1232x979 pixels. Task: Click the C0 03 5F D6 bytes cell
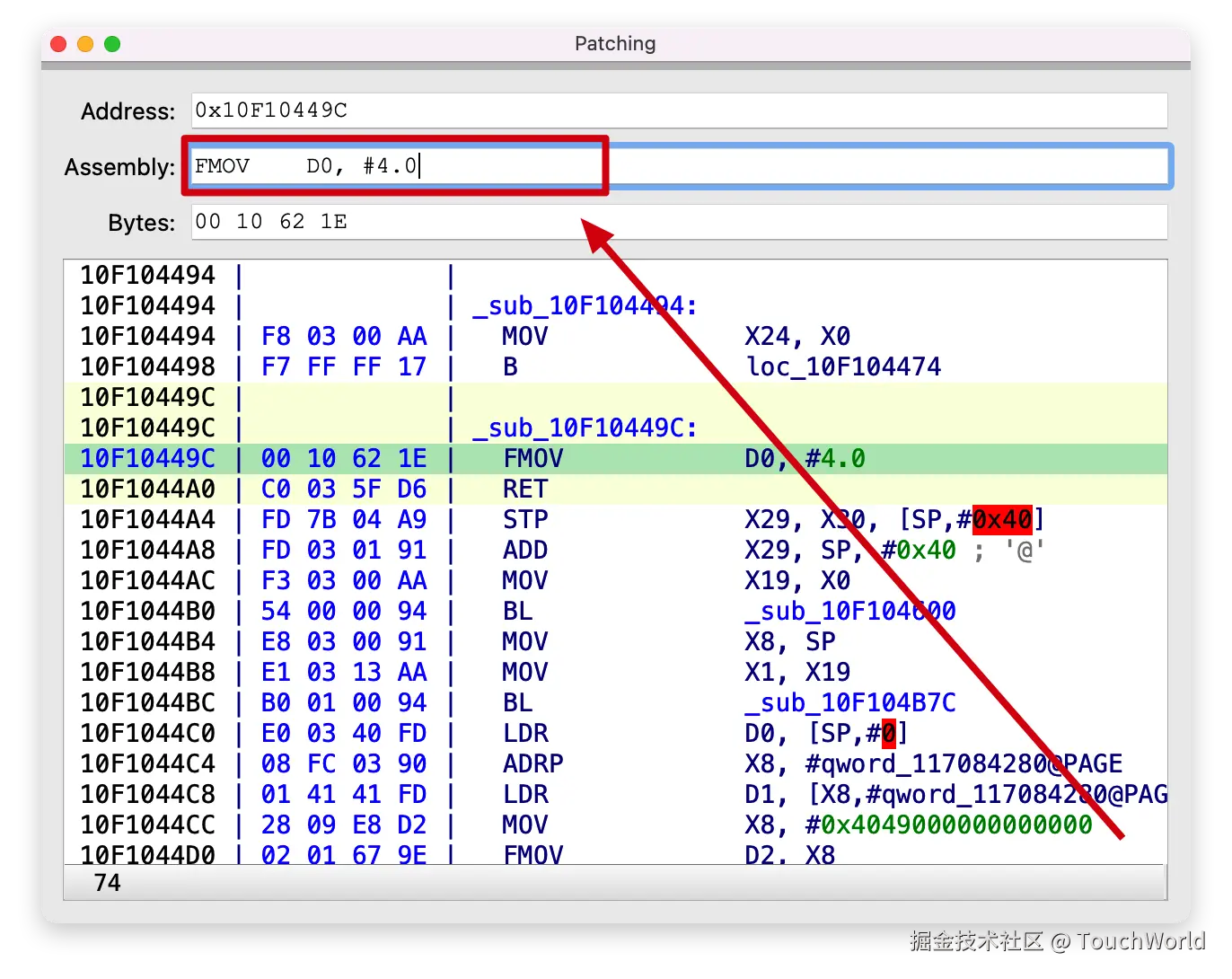tap(344, 489)
